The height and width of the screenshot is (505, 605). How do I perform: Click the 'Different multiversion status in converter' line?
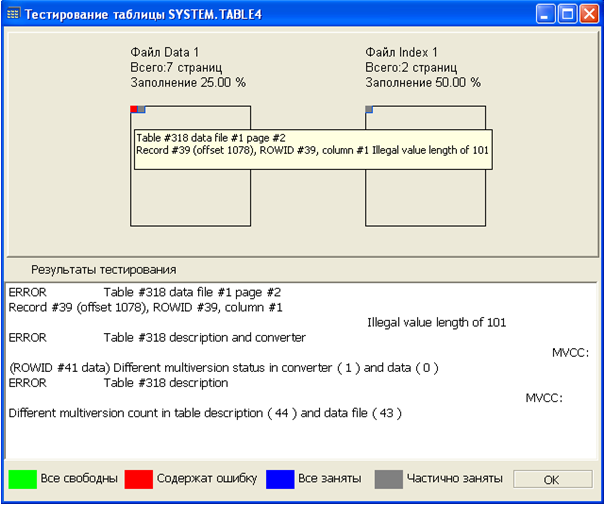click(223, 367)
